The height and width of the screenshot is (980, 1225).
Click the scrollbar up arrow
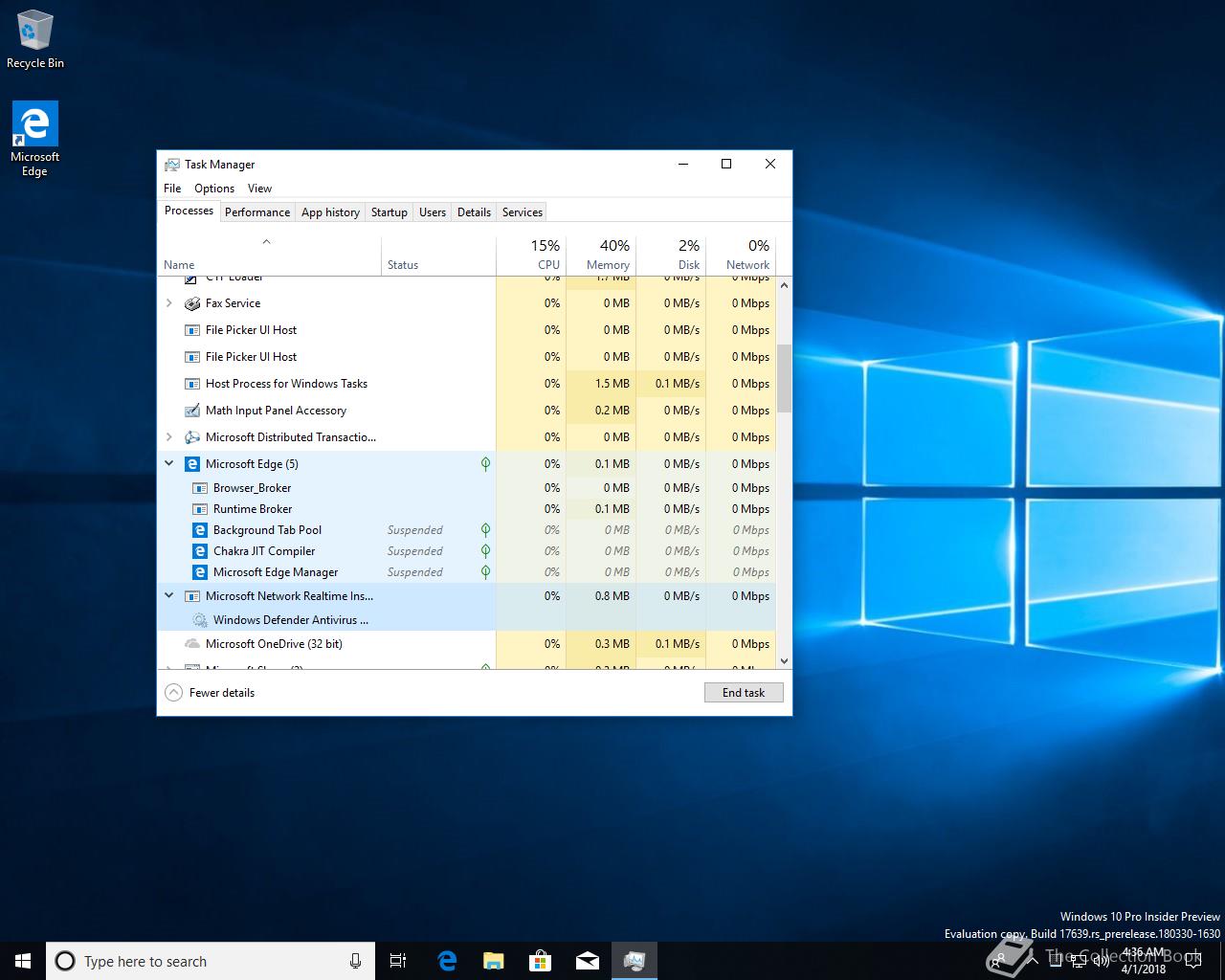pyautogui.click(x=784, y=284)
